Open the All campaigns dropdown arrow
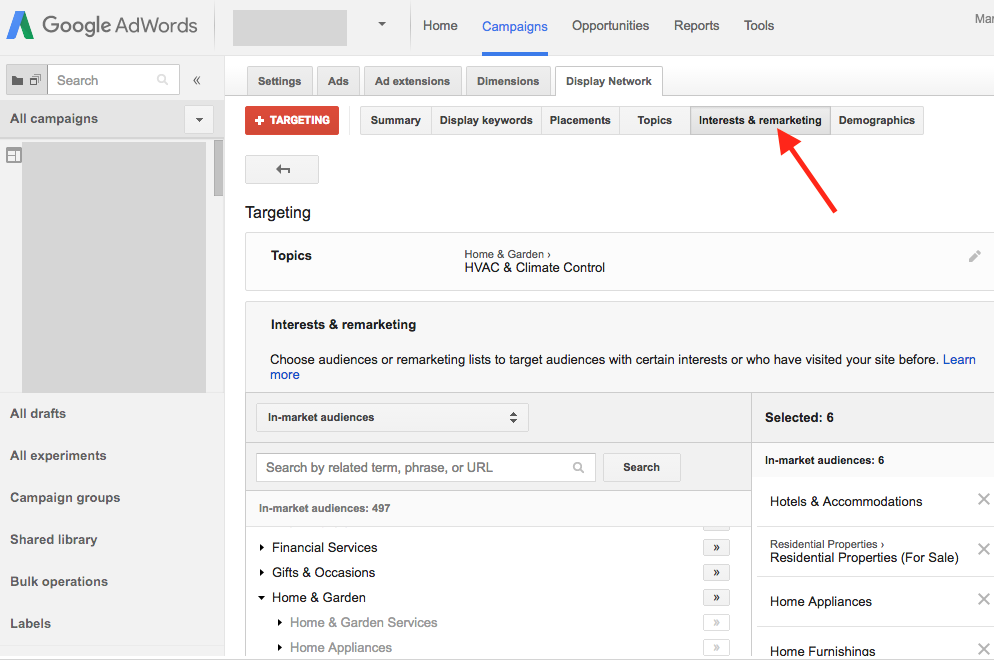The height and width of the screenshot is (660, 994). click(199, 120)
